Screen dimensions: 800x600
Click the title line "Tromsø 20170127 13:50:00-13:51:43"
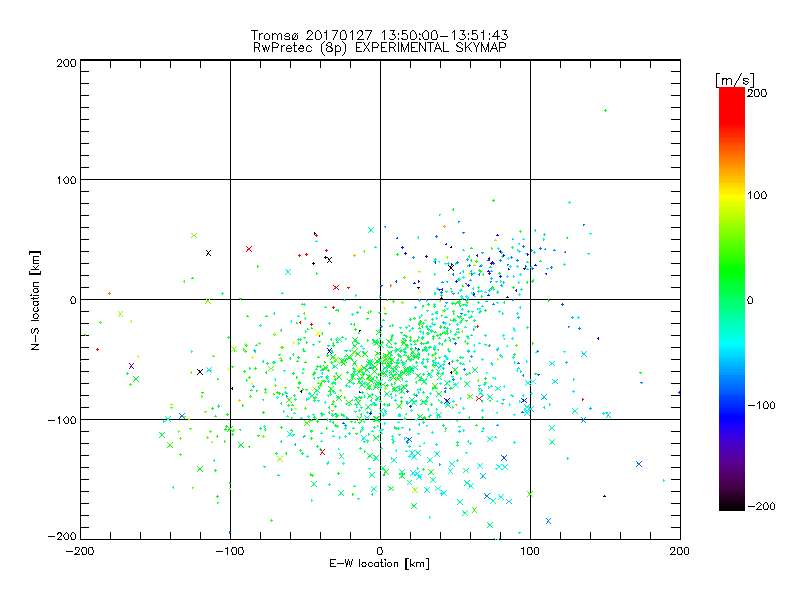(379, 35)
